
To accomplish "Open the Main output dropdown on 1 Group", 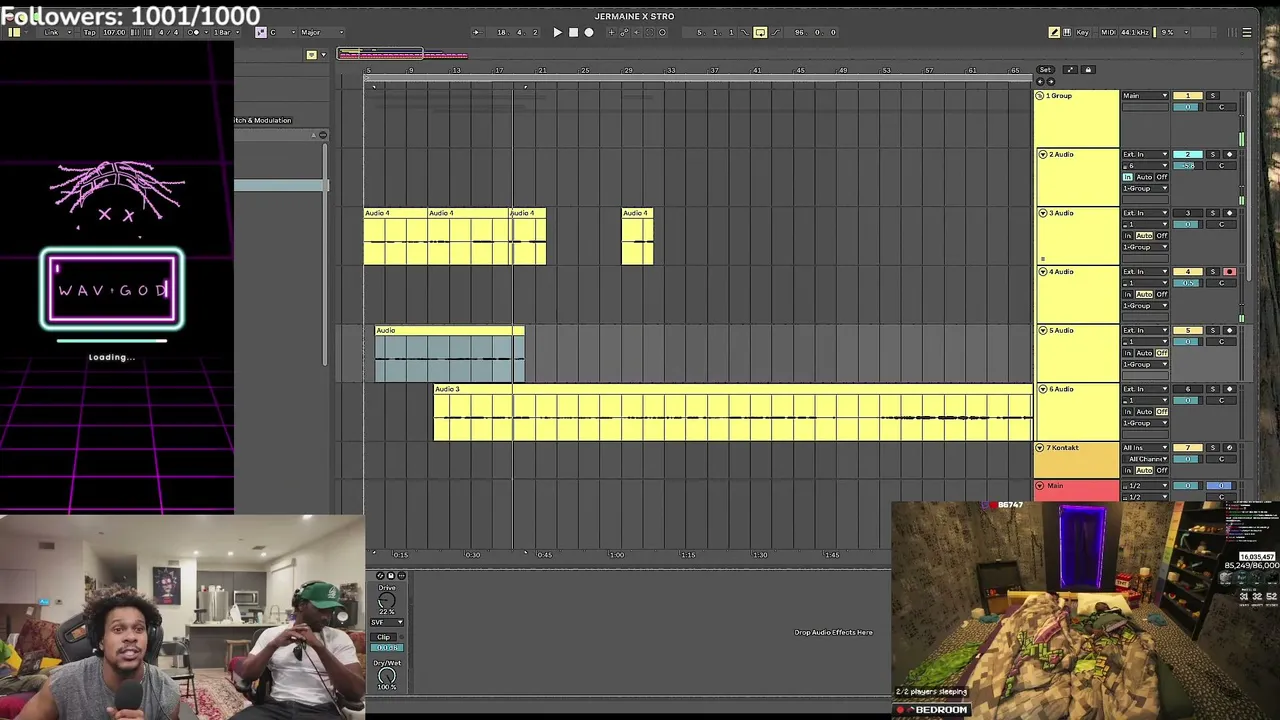I will [1145, 96].
